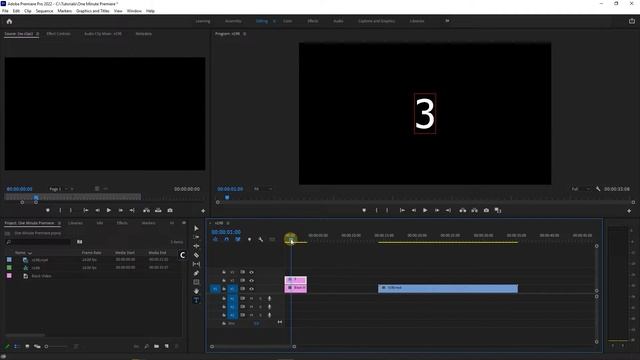Open Source Monitor button editor plus icon
This screenshot has width=640, height=360.
(x=203, y=211)
